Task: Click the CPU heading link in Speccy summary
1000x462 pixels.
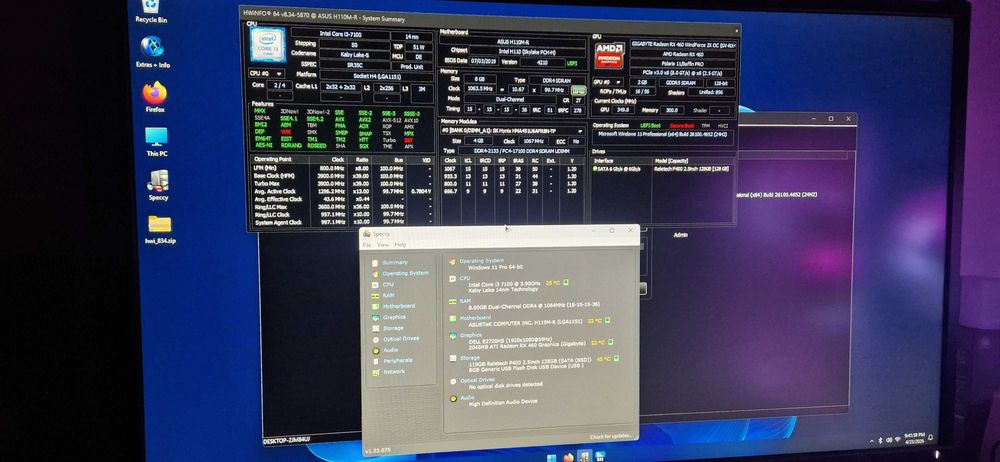Action: click(x=464, y=278)
